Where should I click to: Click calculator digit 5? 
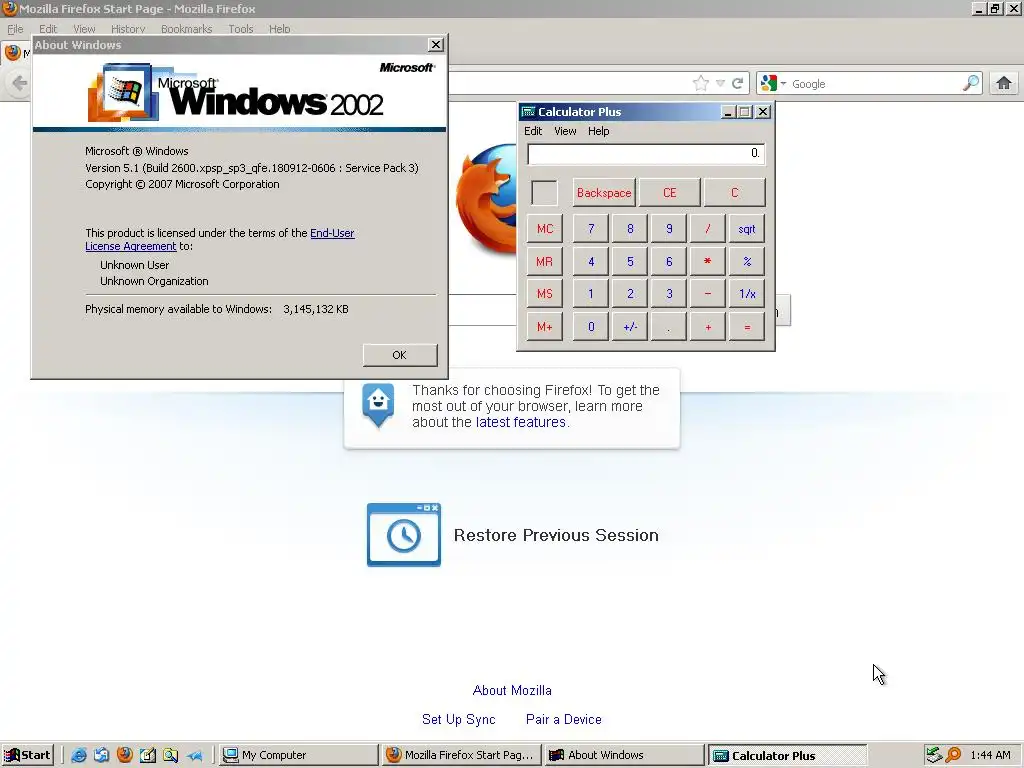(x=630, y=261)
